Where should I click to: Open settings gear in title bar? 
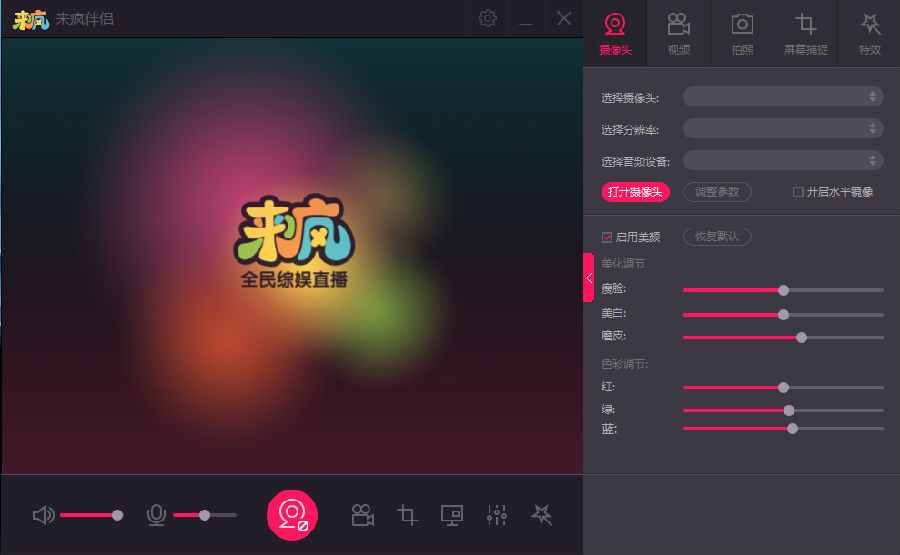(x=488, y=18)
